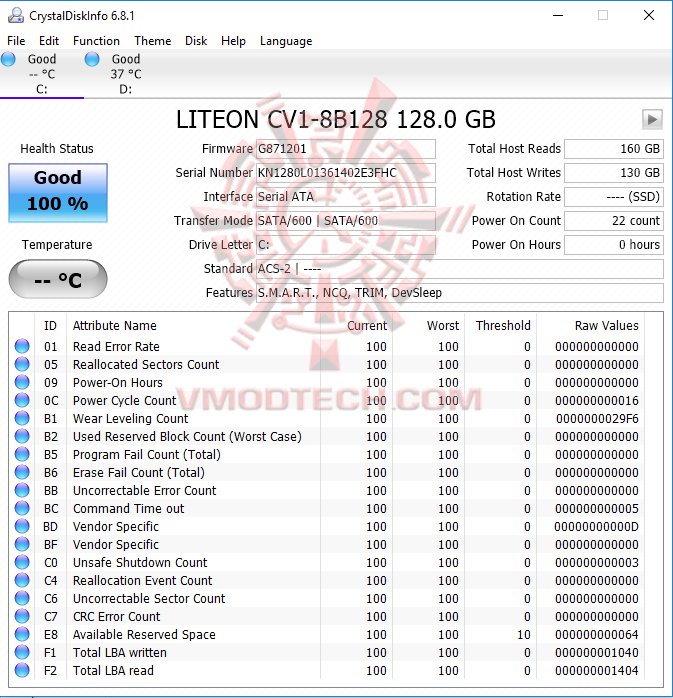Screen dimensions: 673x698
Task: Click the status orb for Erase Fail Count
Action: 22,472
